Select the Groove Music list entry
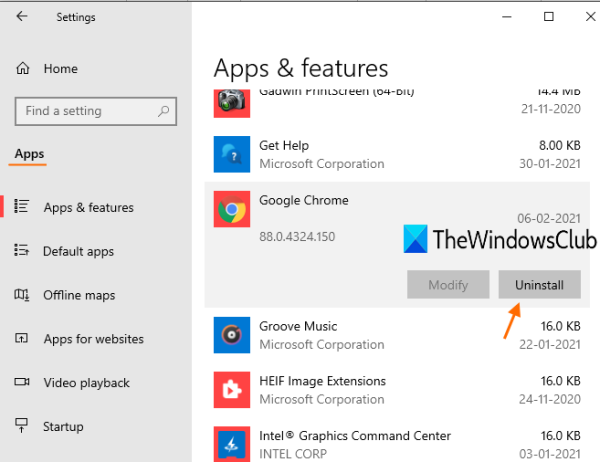600x462 pixels. click(400, 335)
